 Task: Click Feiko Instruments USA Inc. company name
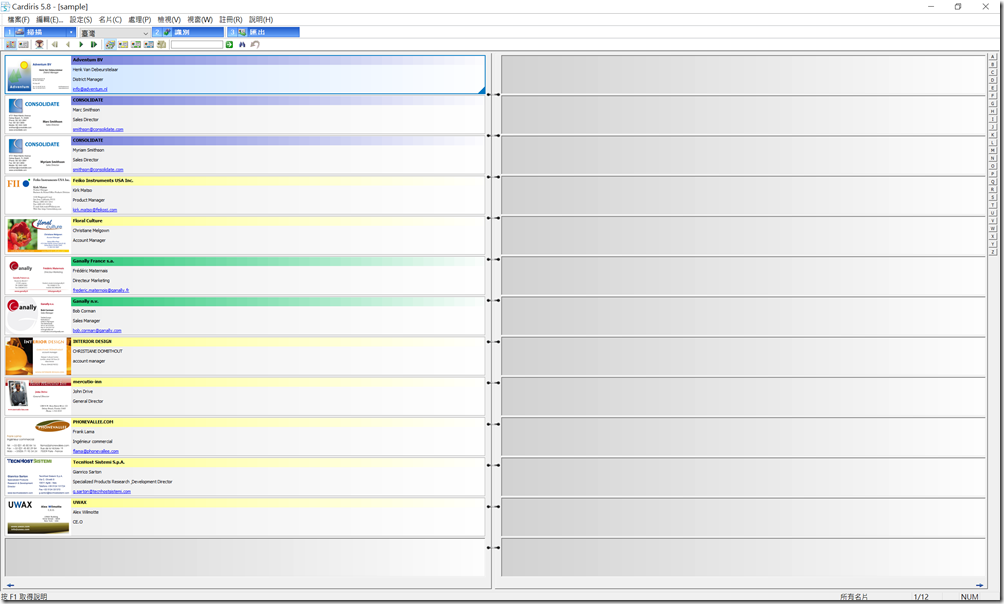pos(102,181)
